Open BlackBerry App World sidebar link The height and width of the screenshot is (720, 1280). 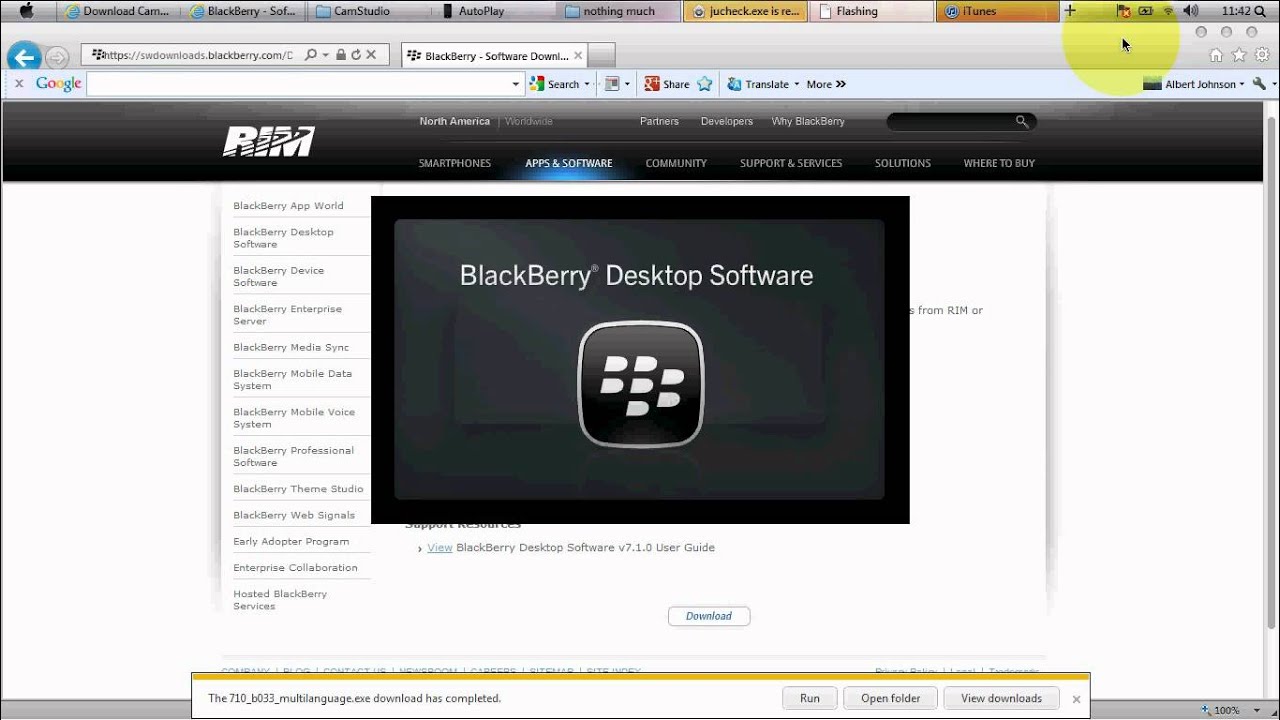[288, 205]
